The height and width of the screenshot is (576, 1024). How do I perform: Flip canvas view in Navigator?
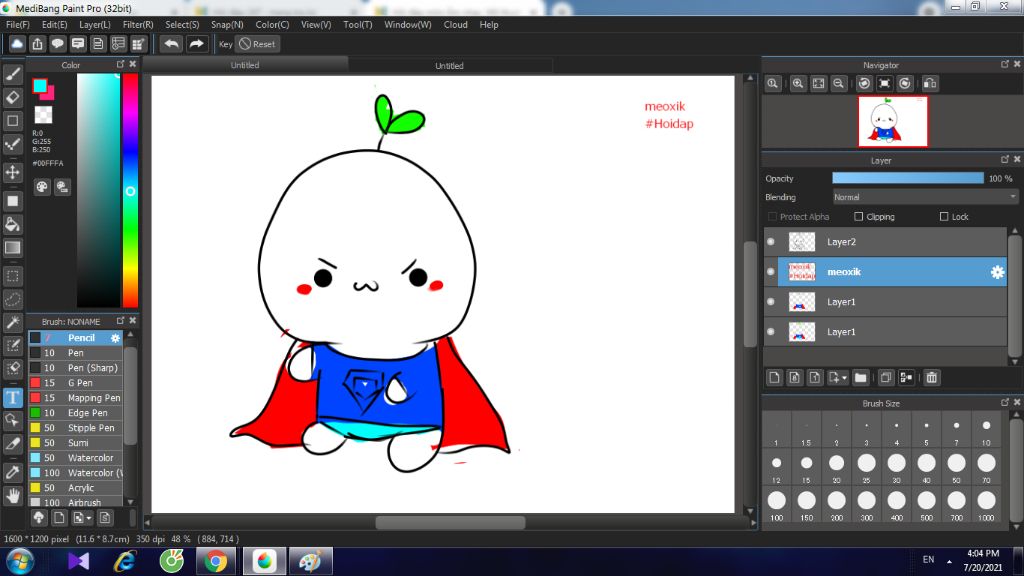pos(930,84)
